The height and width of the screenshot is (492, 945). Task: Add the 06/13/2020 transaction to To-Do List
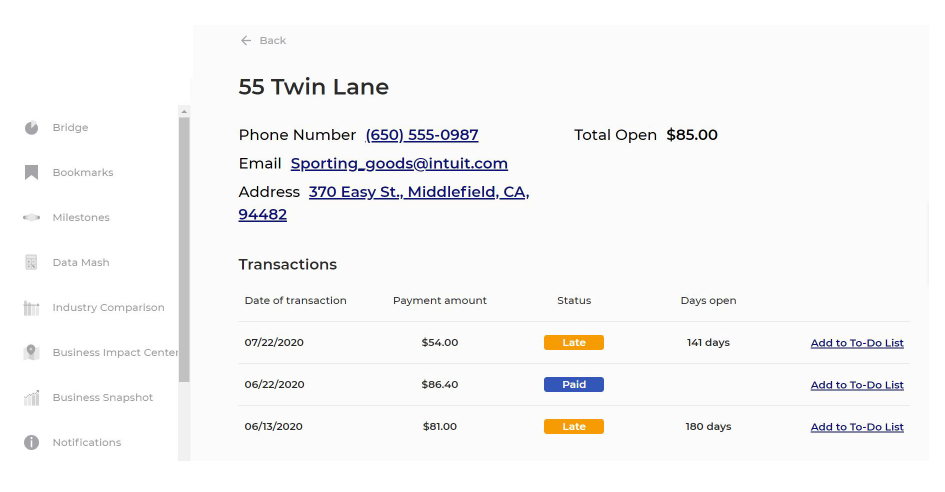pyautogui.click(x=857, y=427)
